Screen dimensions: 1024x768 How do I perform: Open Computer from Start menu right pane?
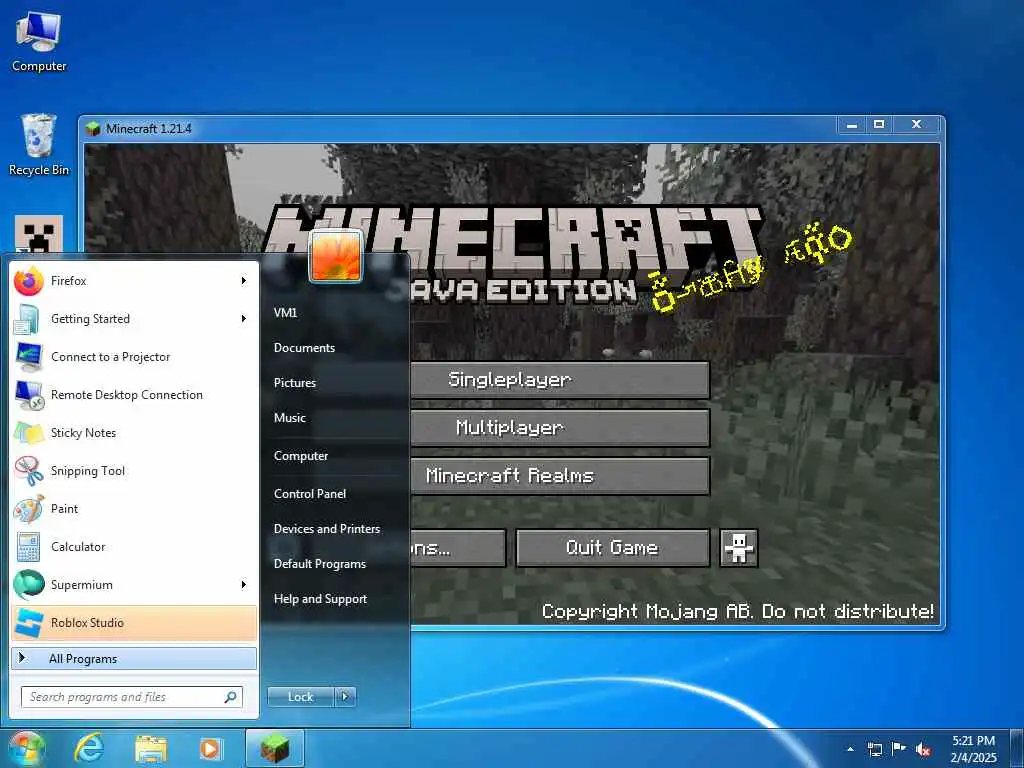301,456
